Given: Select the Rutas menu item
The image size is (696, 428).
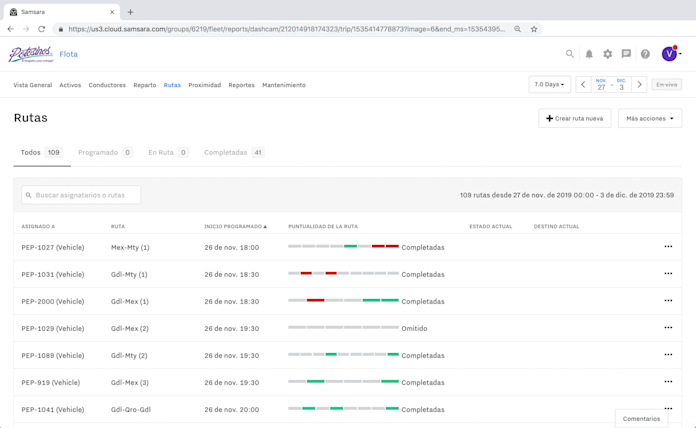Looking at the screenshot, I should pyautogui.click(x=172, y=85).
